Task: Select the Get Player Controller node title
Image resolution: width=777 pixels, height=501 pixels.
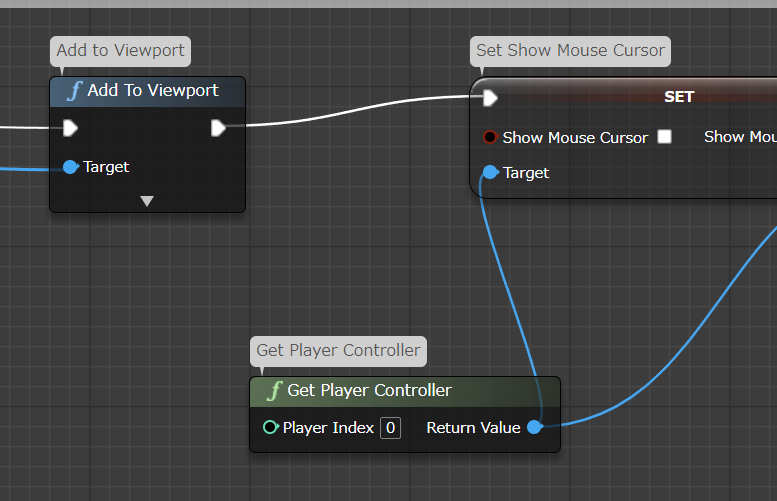Action: click(369, 391)
